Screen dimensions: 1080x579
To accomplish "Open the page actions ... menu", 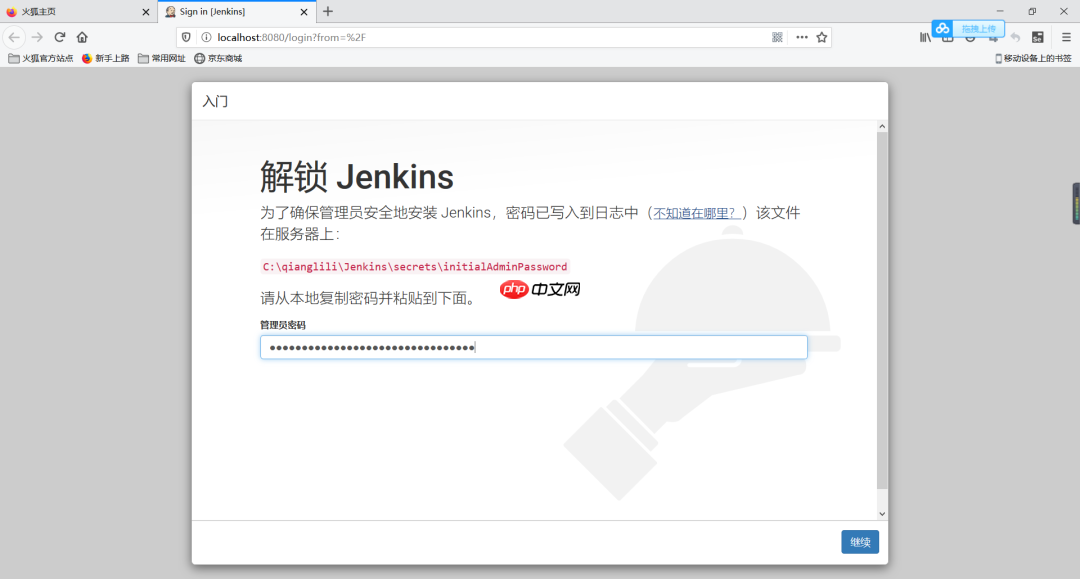I will 800,37.
